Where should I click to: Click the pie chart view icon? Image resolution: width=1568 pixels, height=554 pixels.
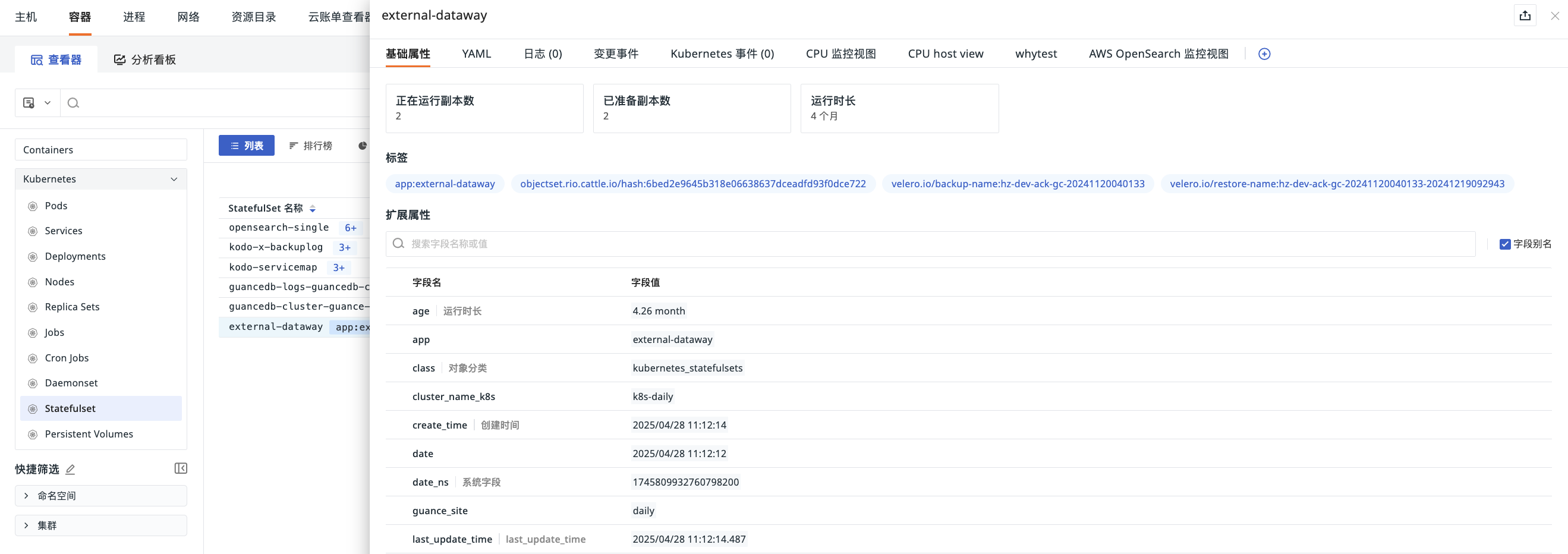coord(363,146)
